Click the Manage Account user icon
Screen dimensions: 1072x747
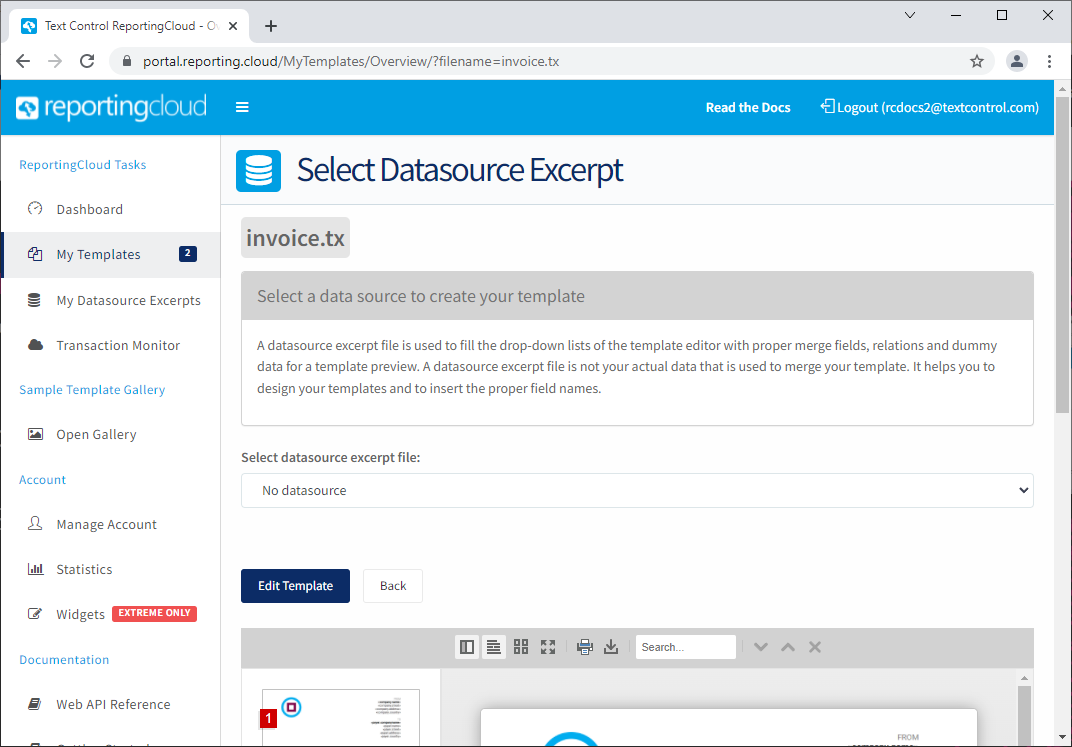click(x=35, y=524)
